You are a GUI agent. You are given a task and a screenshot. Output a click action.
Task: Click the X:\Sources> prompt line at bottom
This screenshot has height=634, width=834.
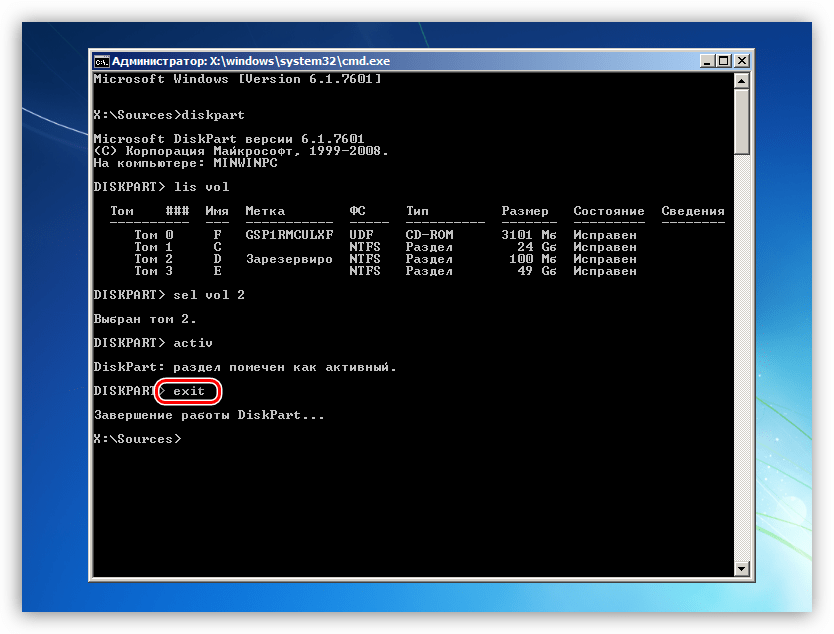tap(137, 439)
